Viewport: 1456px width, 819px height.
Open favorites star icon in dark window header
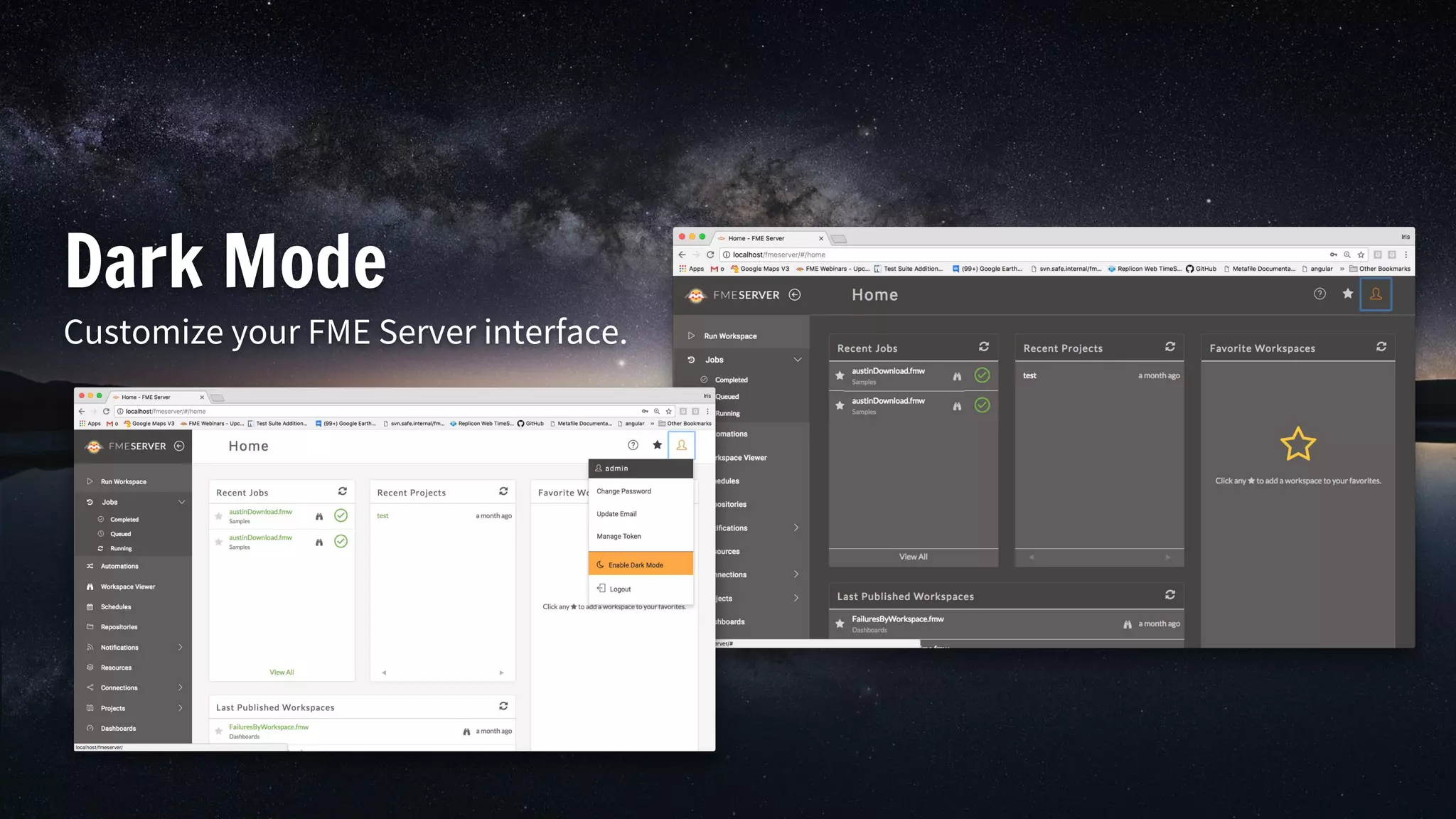1347,294
